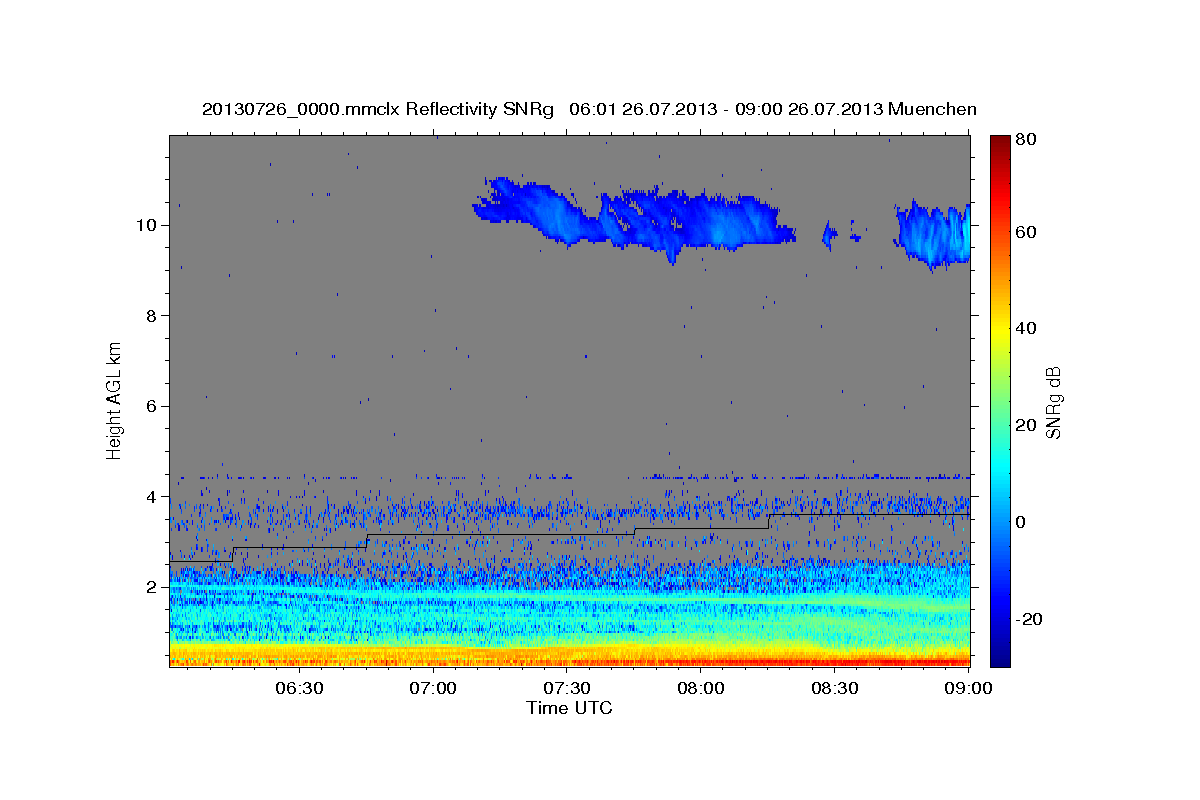Click the 'Height AGL km' axis label
1200x800 pixels.
click(115, 399)
